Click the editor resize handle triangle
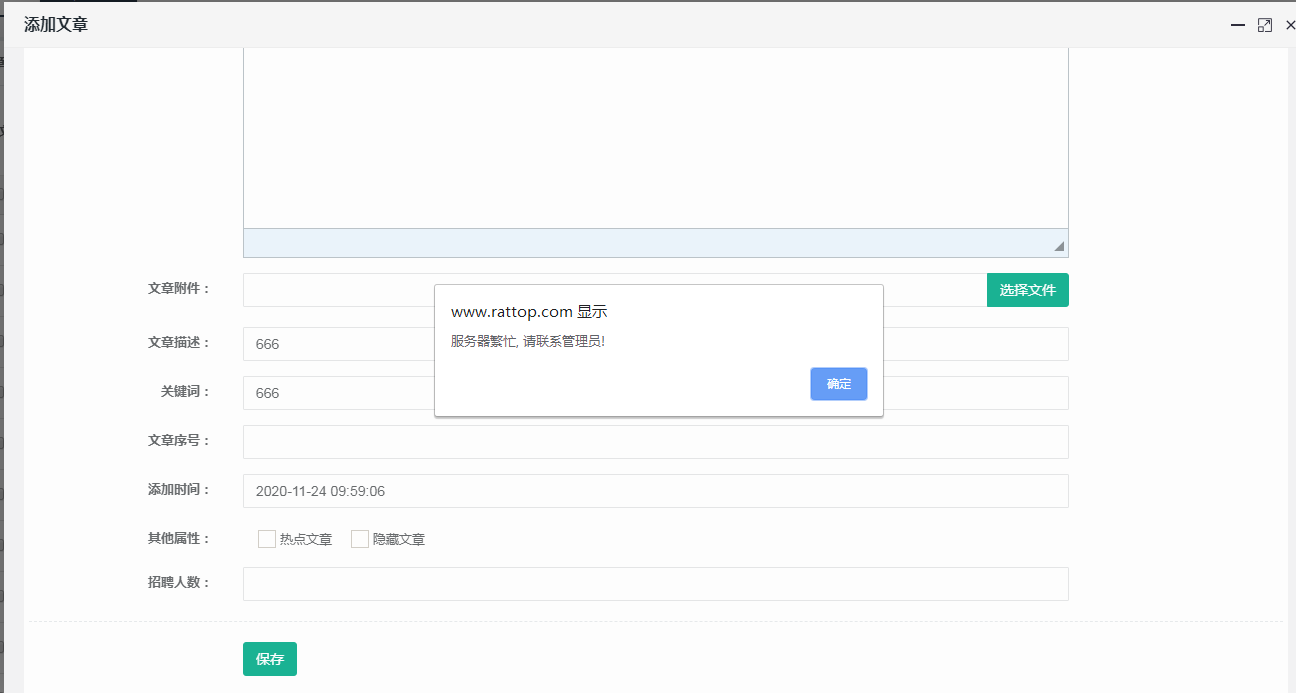 click(x=1059, y=246)
